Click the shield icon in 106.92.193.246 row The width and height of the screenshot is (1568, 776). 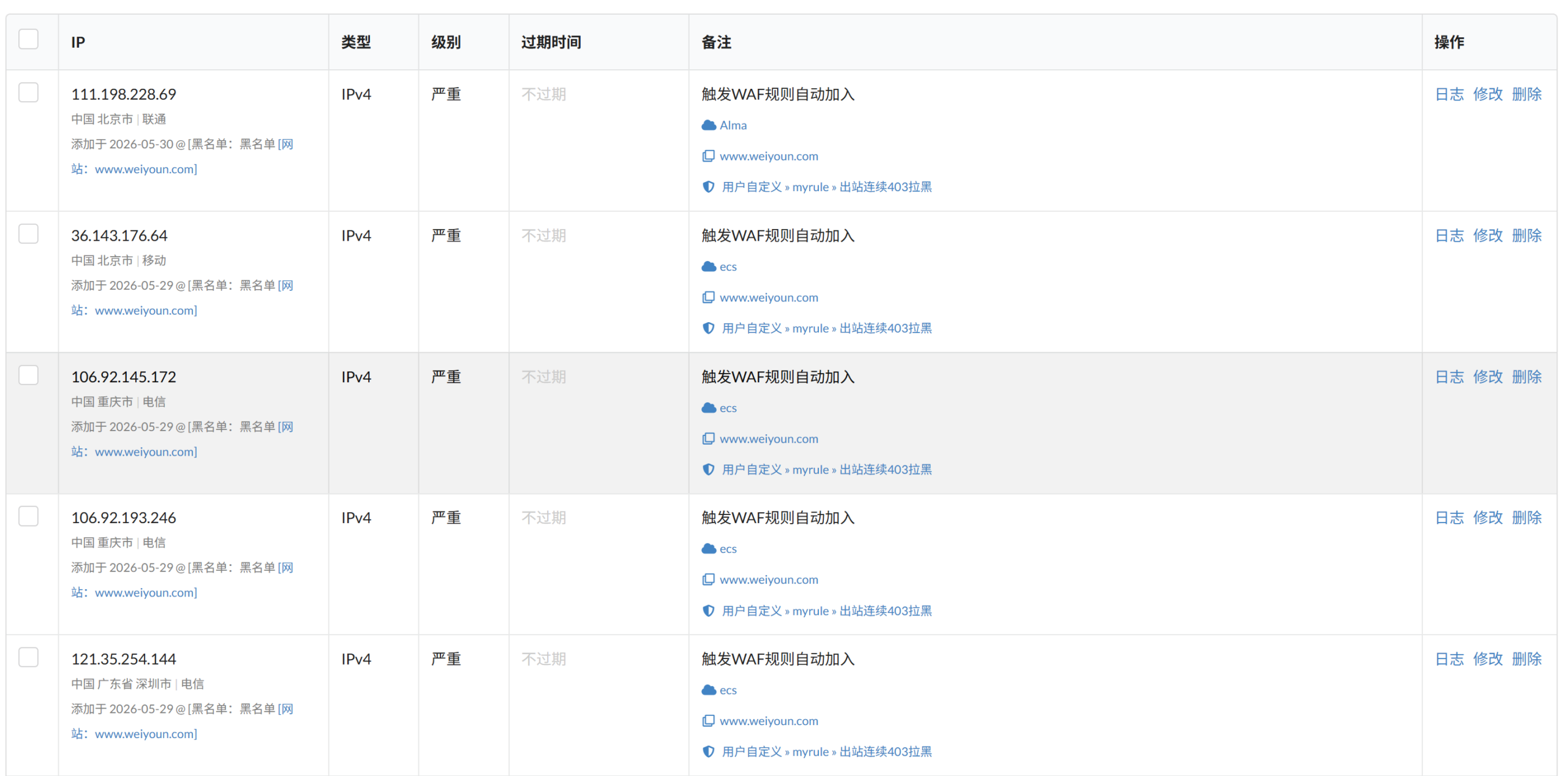tap(708, 611)
